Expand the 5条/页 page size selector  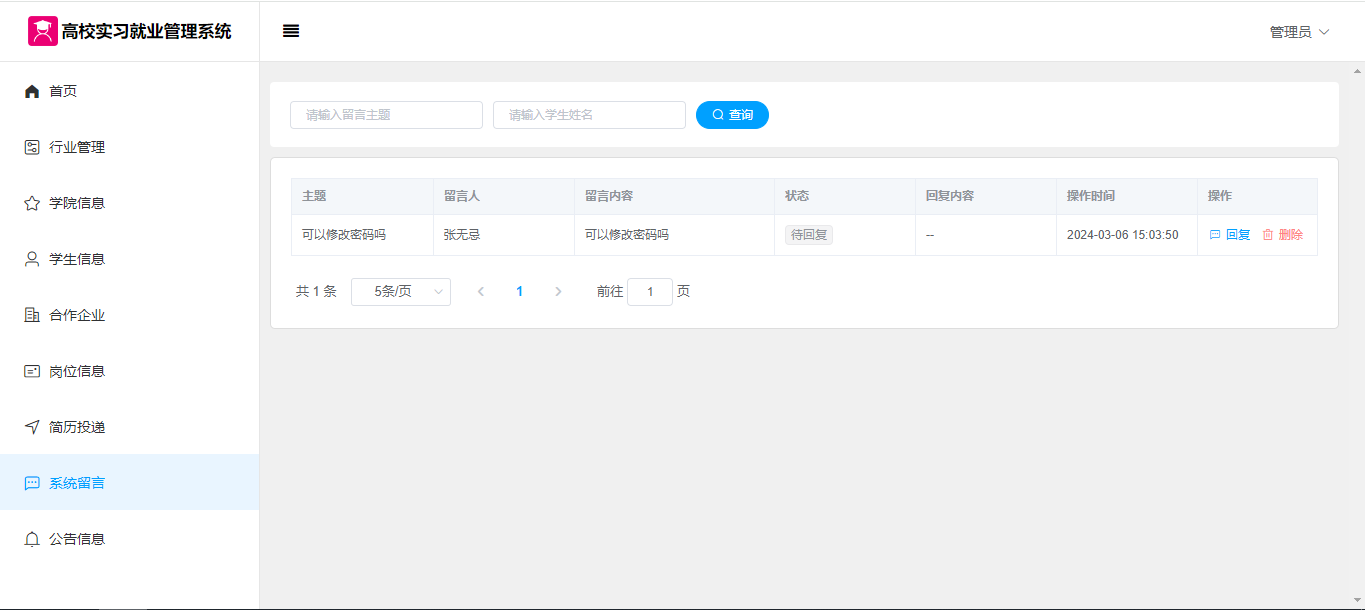pyautogui.click(x=400, y=292)
